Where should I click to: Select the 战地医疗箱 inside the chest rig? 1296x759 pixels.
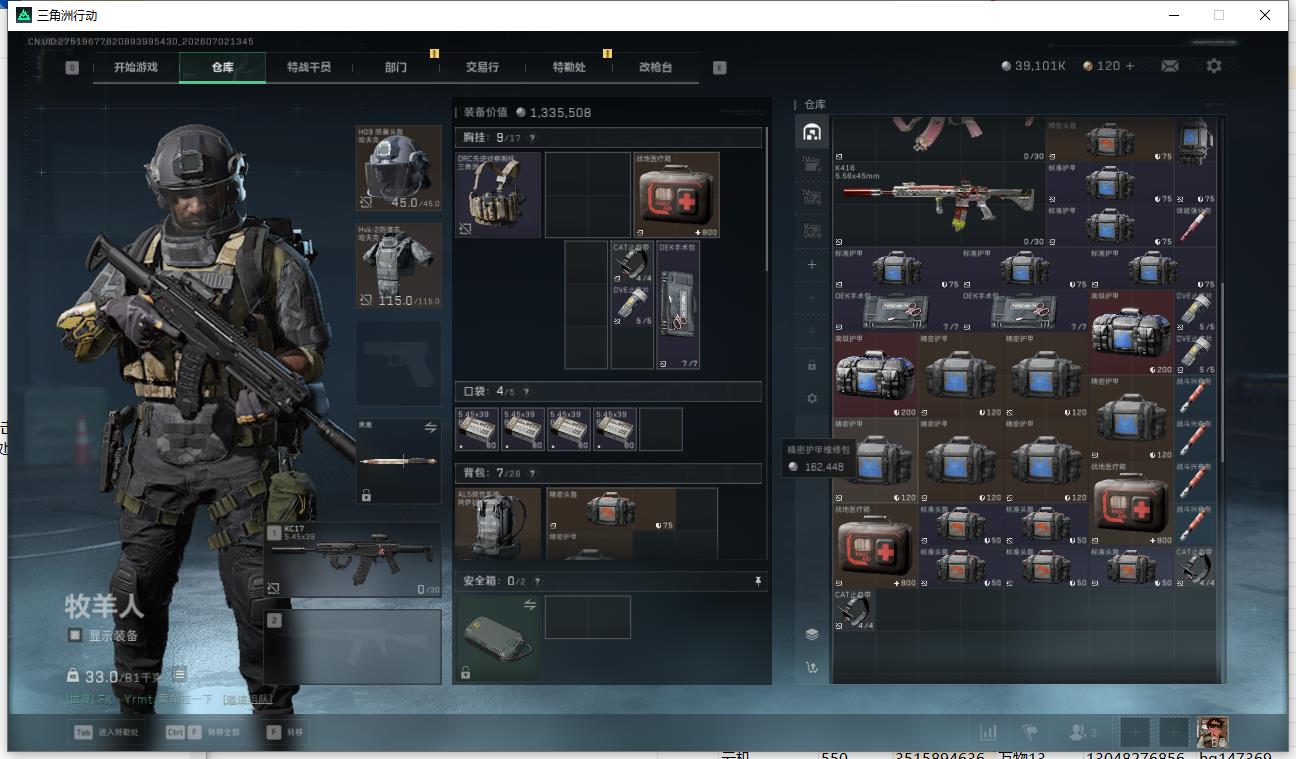click(x=677, y=195)
